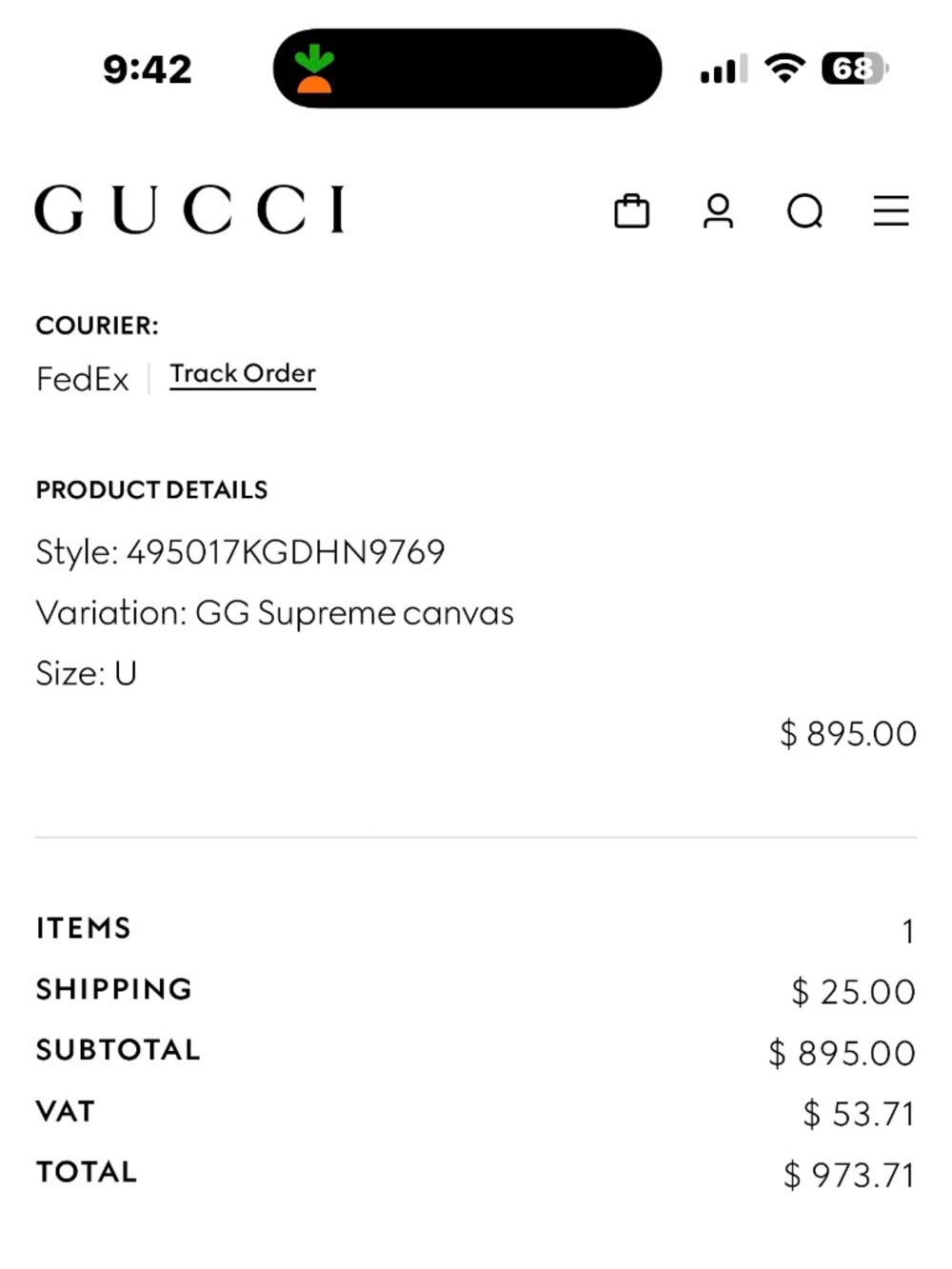Open the account profile icon
The width and height of the screenshot is (952, 1269).
click(719, 211)
